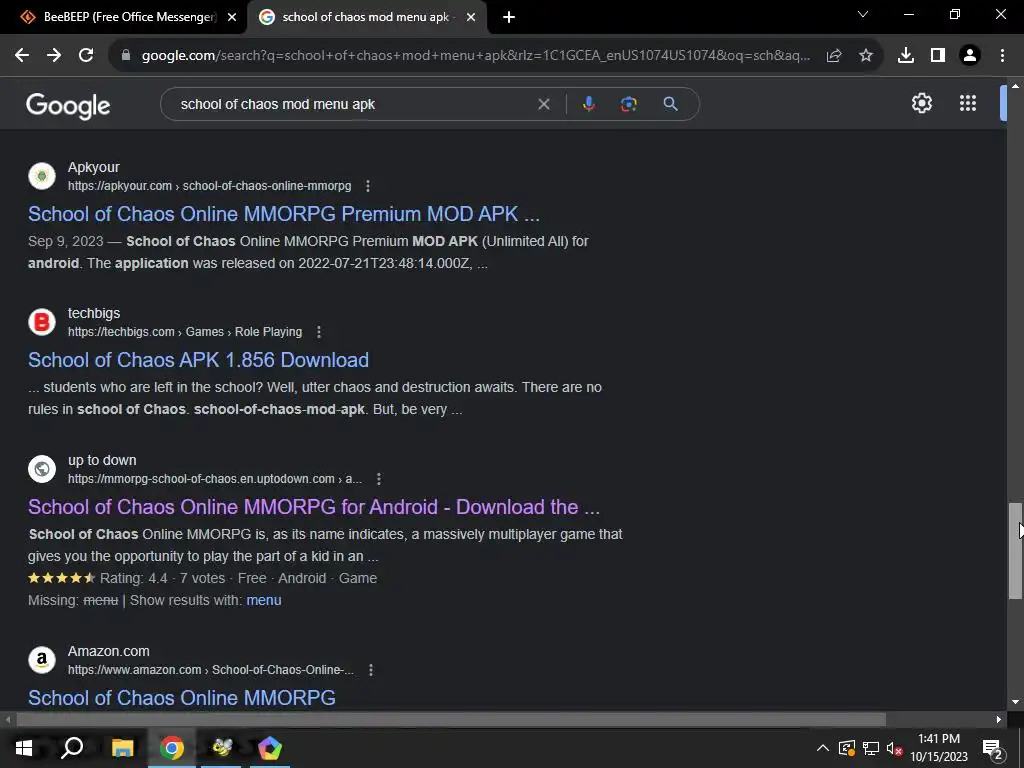
Task: Open more options for techbigs result
Action: [319, 332]
